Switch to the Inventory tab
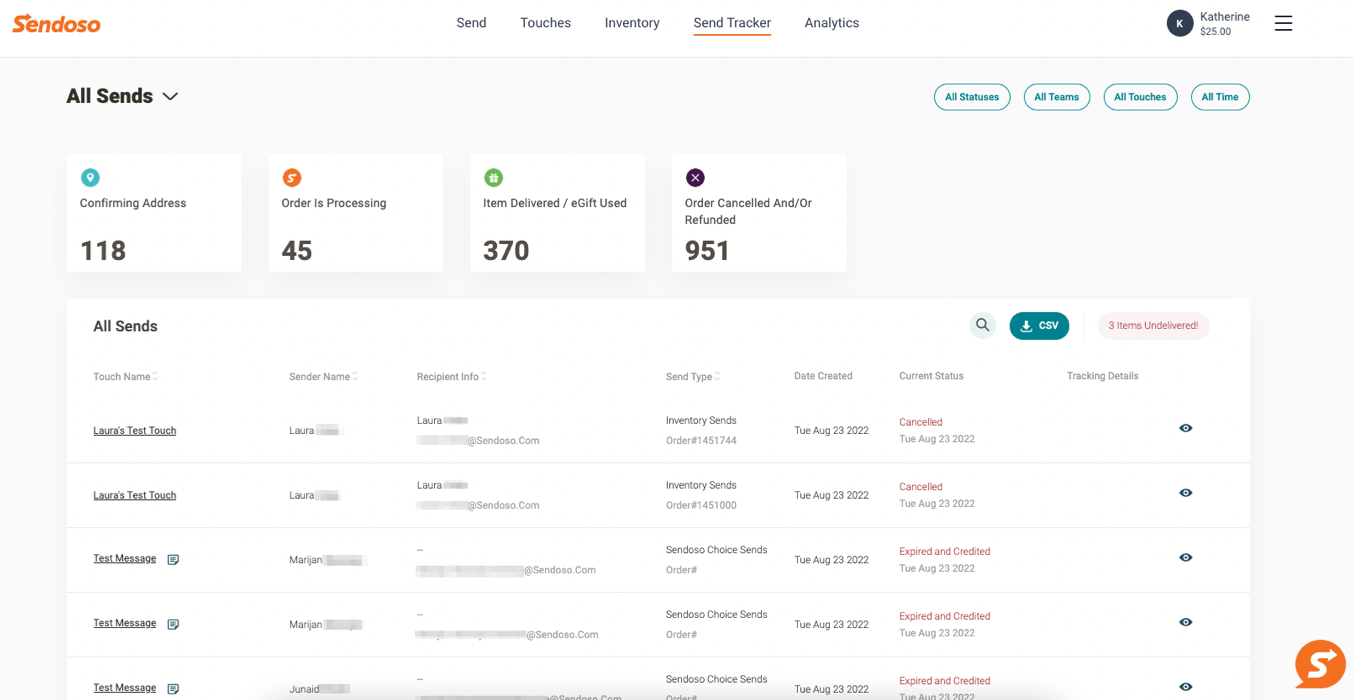Viewport: 1354px width, 700px height. coord(632,23)
